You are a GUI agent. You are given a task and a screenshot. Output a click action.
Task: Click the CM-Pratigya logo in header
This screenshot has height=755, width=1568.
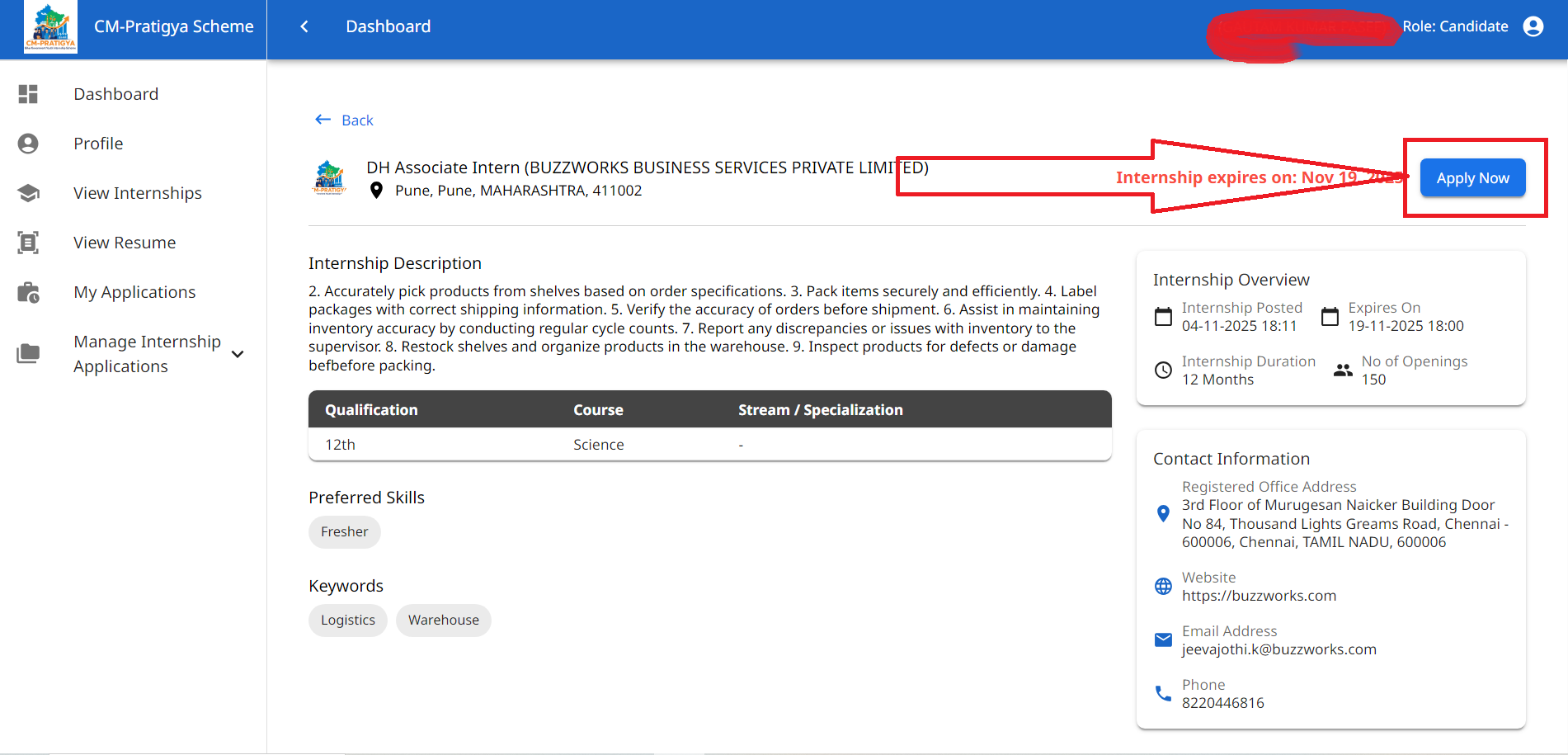(50, 27)
